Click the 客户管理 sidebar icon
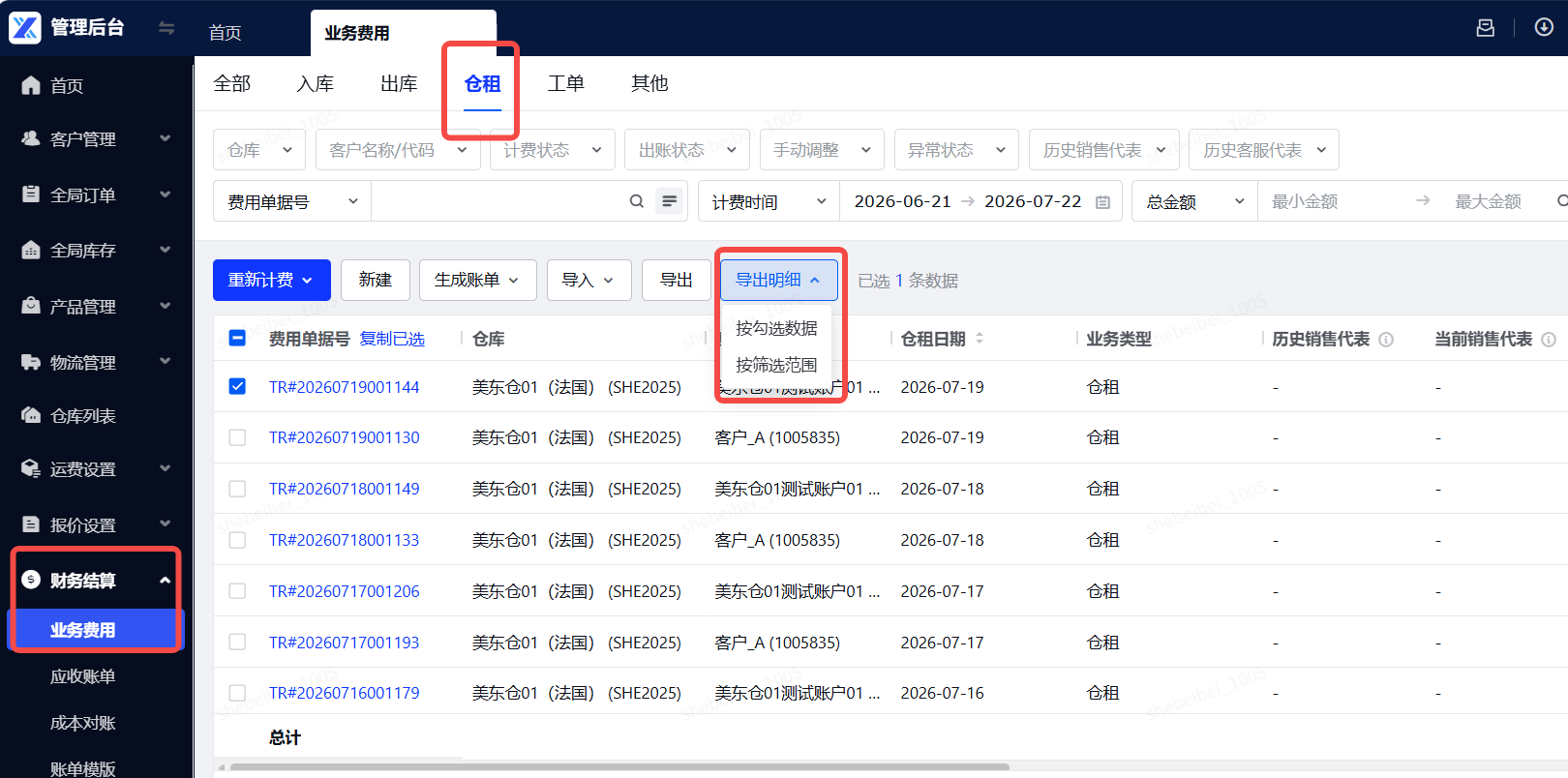 pos(31,138)
